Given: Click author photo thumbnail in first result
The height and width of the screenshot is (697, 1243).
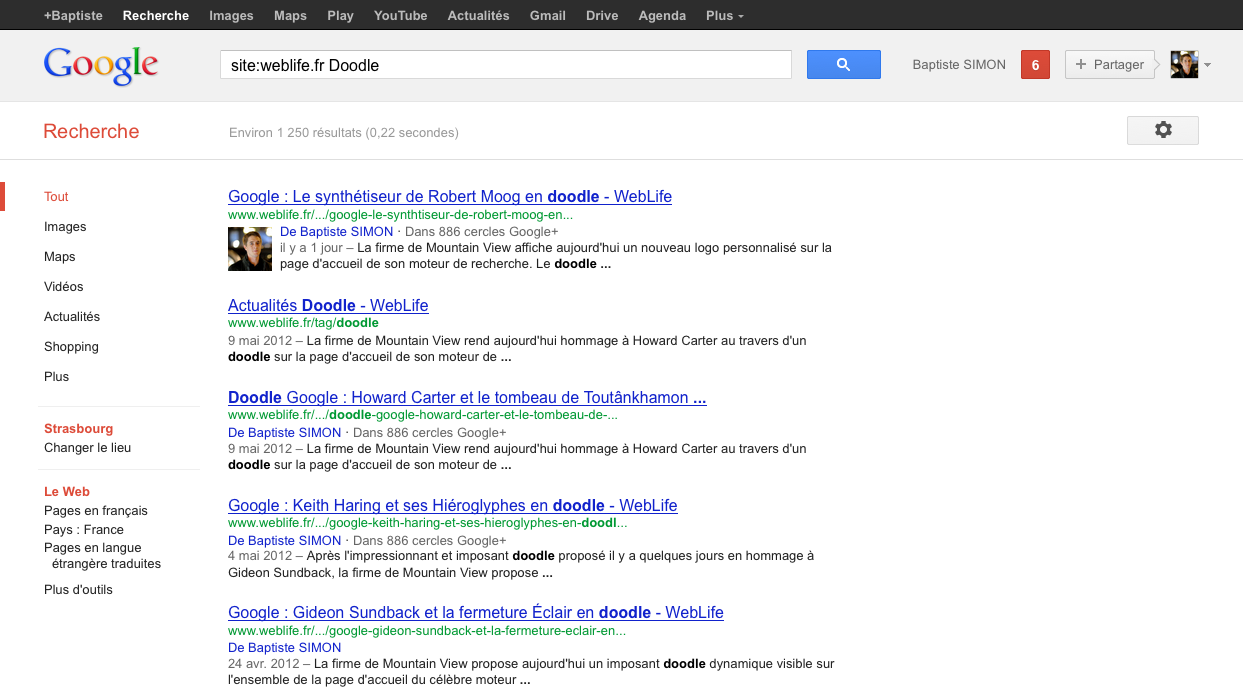Looking at the screenshot, I should (250, 249).
